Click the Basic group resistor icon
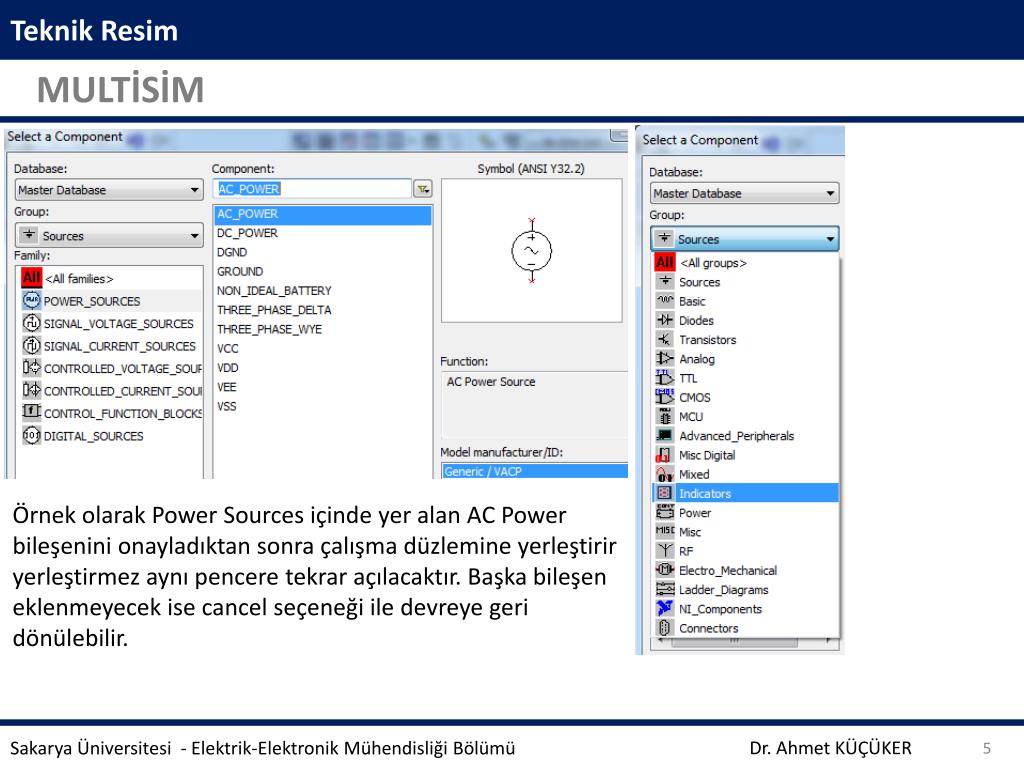The image size is (1024, 768). (665, 300)
